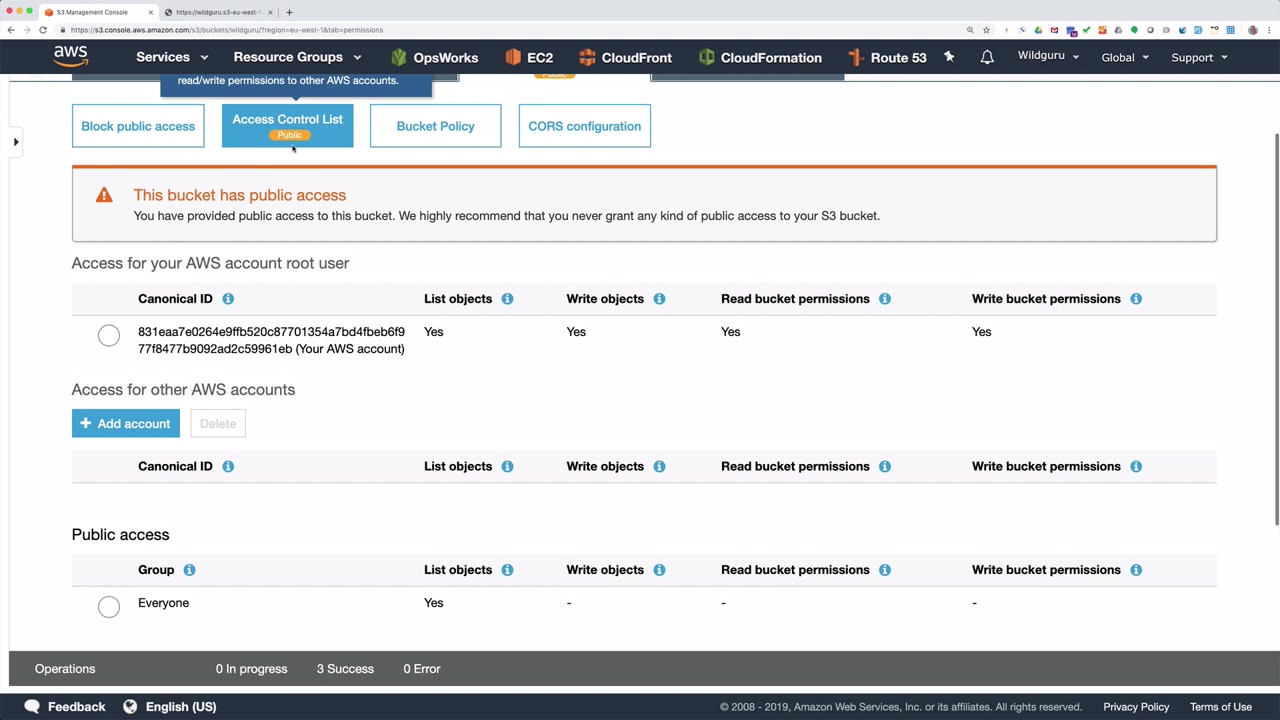Open the Wildguru account dropdown
The image size is (1280, 720).
click(x=1048, y=56)
